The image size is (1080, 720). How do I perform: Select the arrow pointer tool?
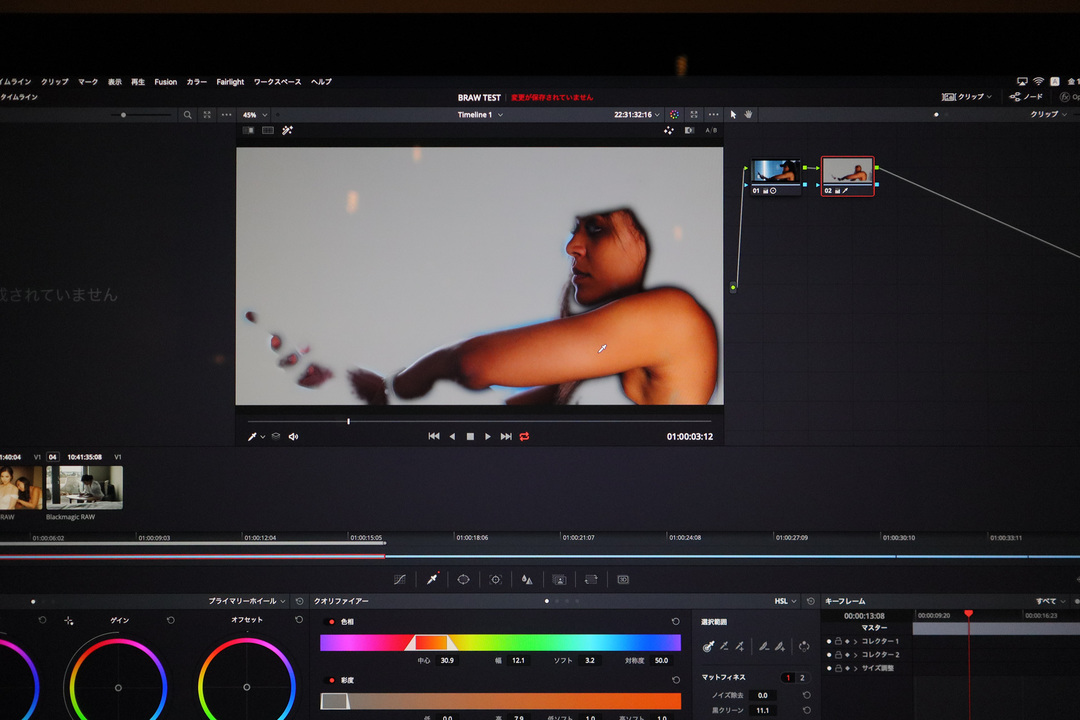pyautogui.click(x=733, y=114)
